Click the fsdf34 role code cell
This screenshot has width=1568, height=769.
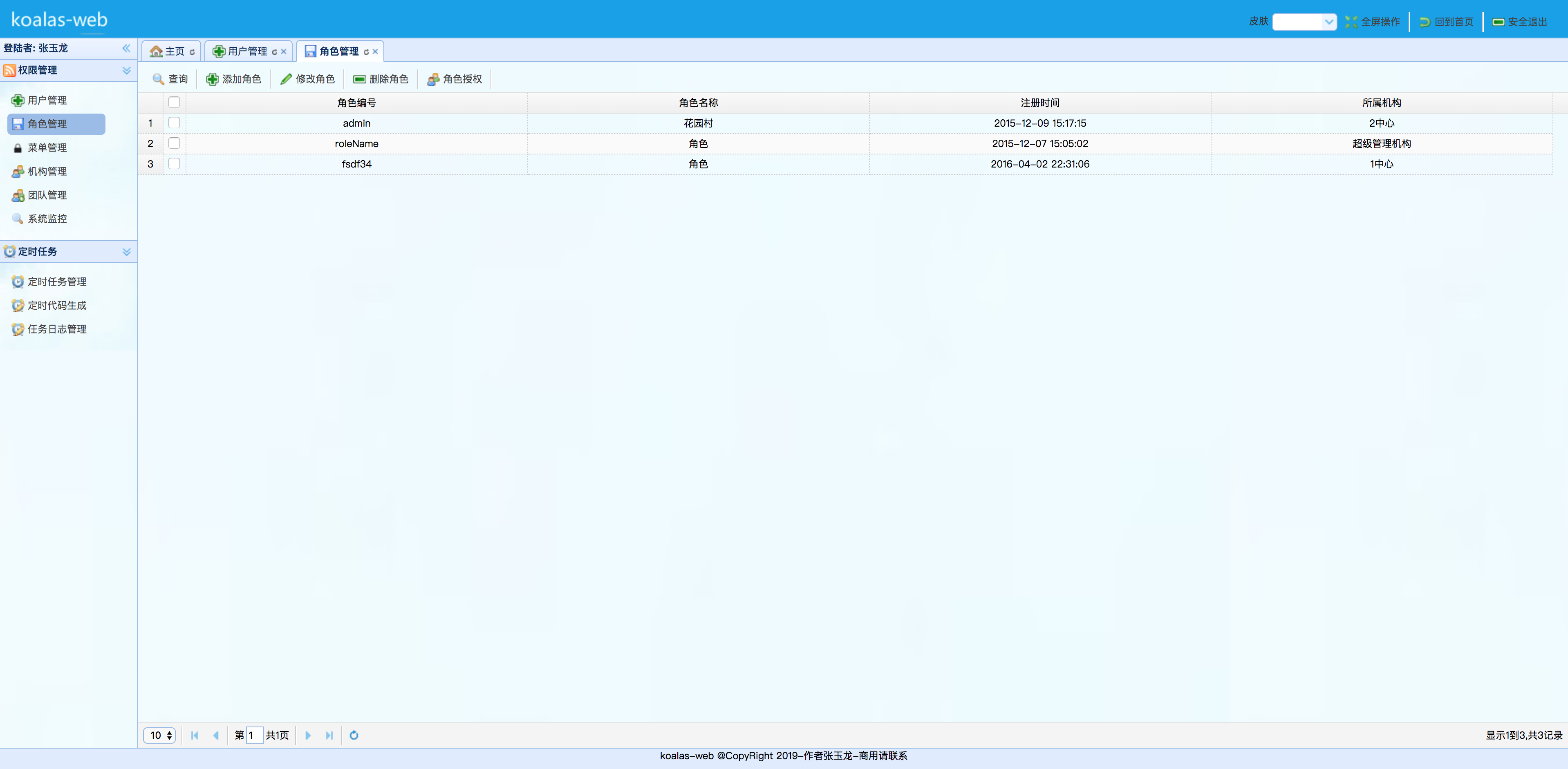[x=357, y=164]
